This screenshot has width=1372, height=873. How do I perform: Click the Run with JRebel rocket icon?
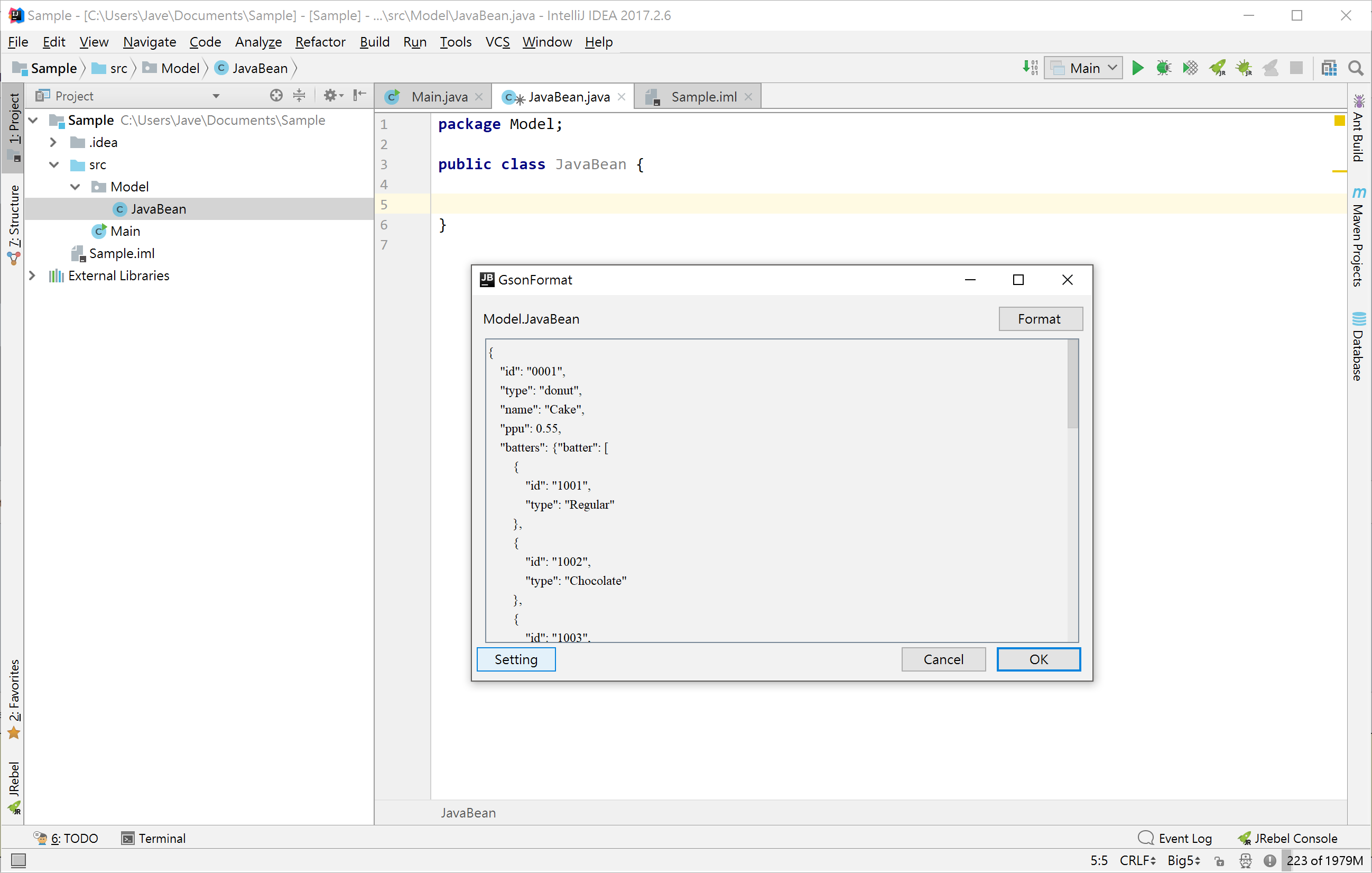click(x=1217, y=68)
